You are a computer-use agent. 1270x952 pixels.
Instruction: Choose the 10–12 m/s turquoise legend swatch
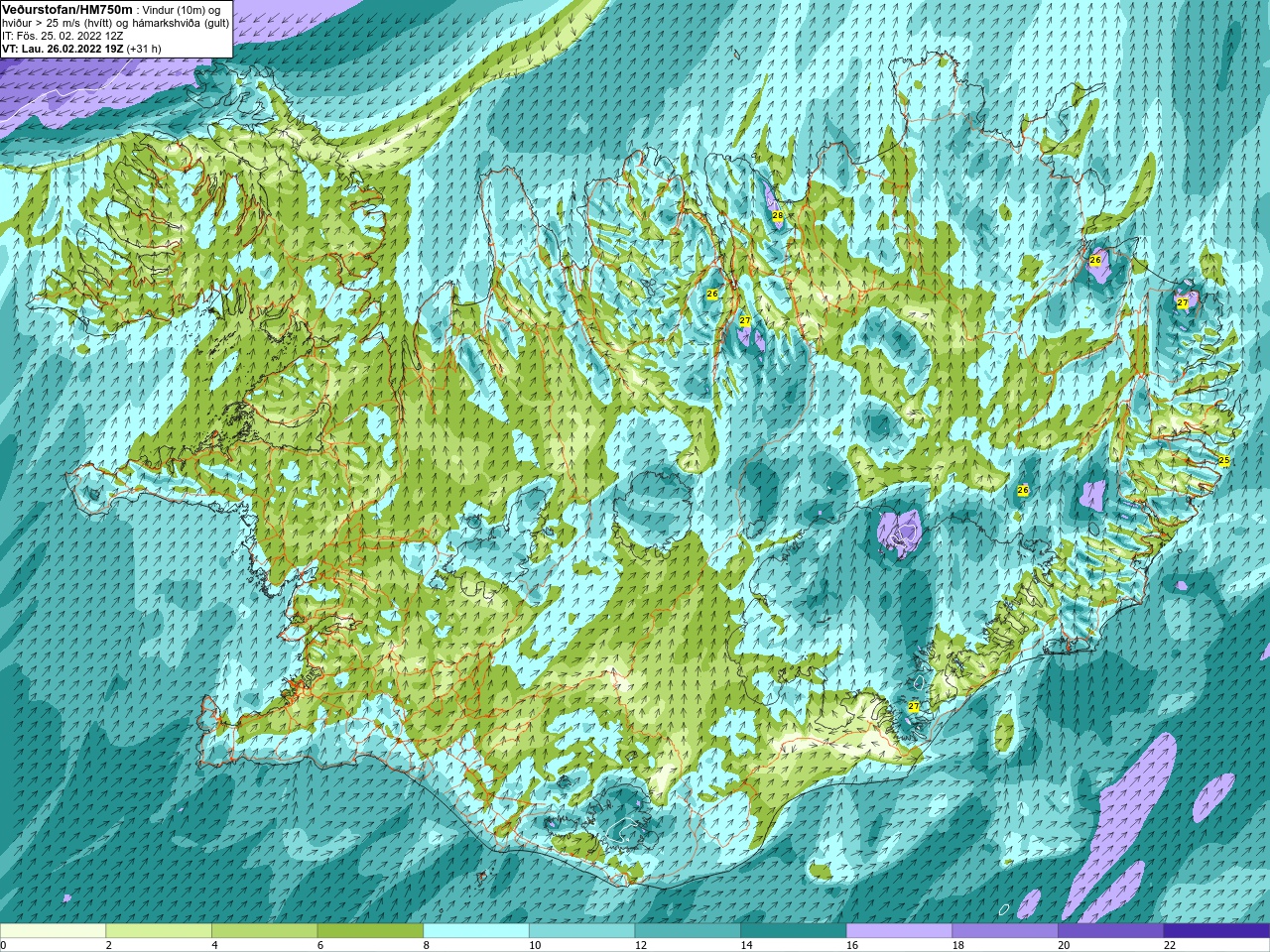[582, 930]
